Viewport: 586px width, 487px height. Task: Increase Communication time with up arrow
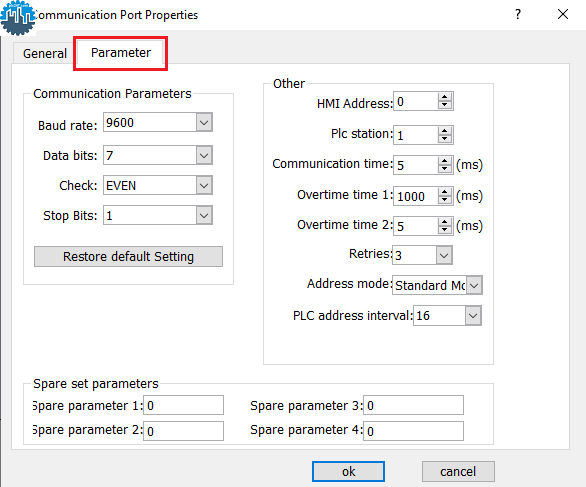click(x=444, y=161)
